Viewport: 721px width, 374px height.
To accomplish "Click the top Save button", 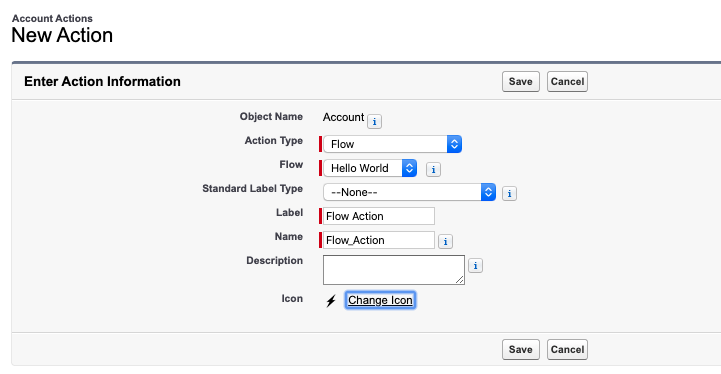I will (521, 81).
